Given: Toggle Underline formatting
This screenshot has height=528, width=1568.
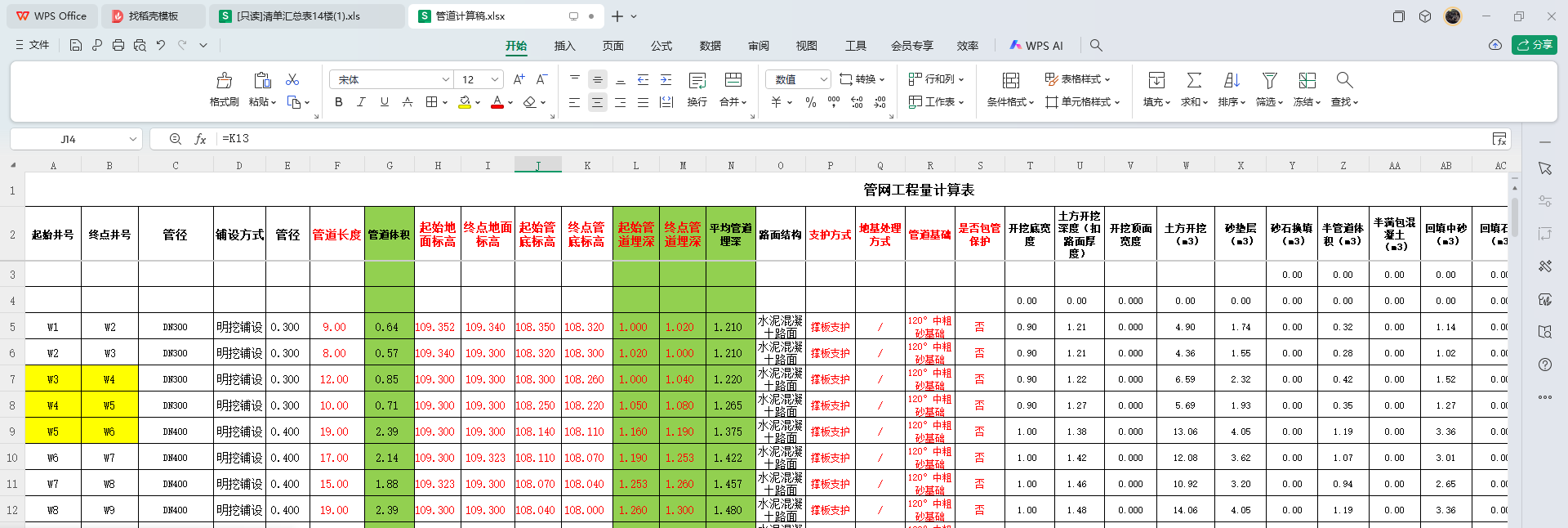Looking at the screenshot, I should click(384, 102).
